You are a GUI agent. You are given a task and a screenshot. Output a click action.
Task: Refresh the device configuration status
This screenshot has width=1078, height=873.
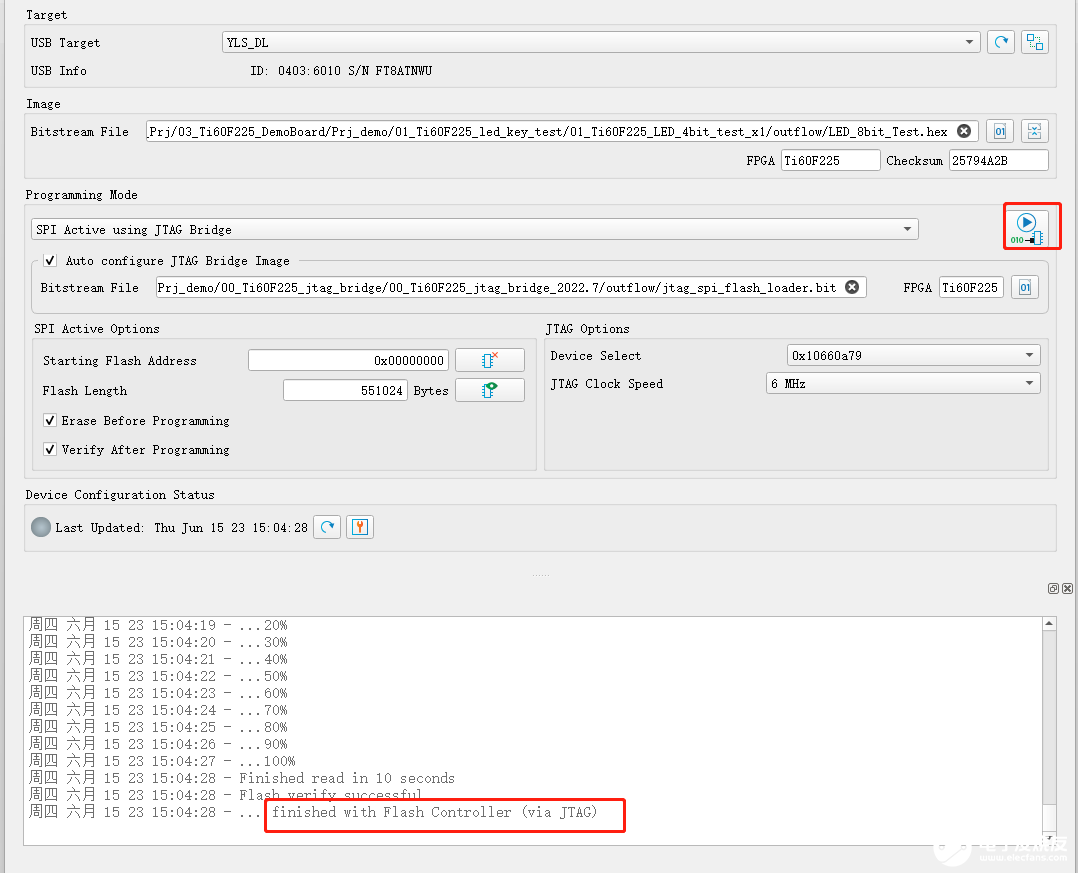tap(327, 527)
